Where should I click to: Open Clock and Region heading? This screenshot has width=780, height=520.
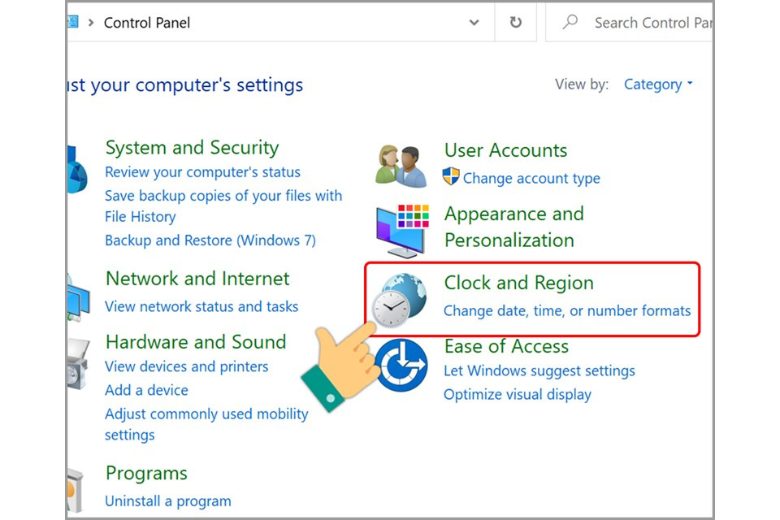point(519,283)
